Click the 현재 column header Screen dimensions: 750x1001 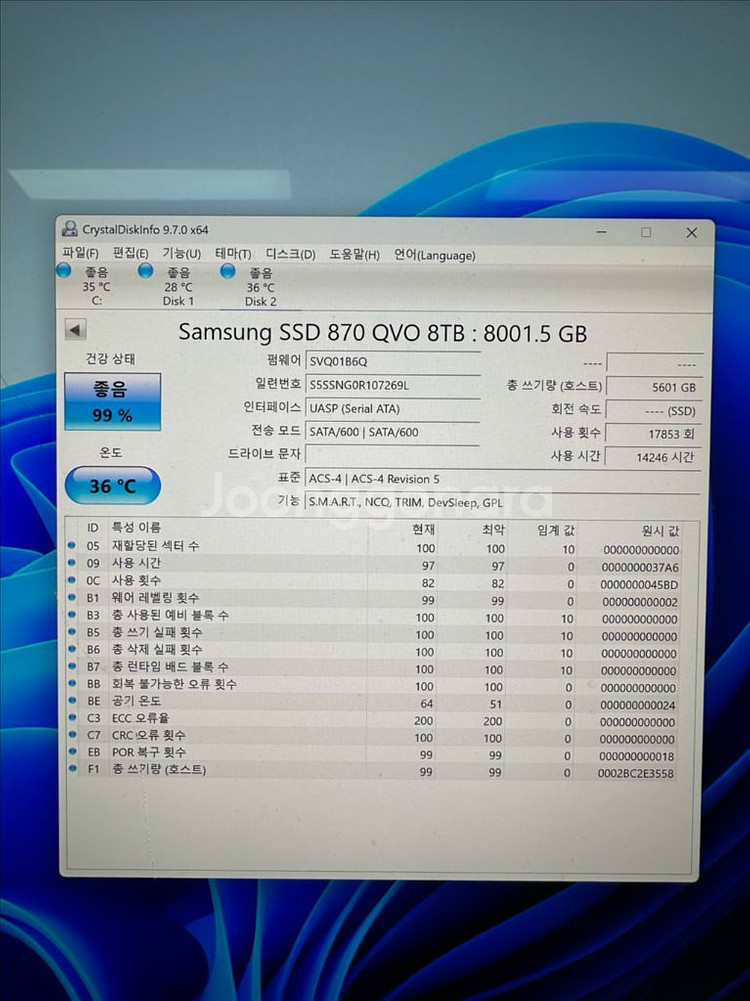pyautogui.click(x=424, y=529)
